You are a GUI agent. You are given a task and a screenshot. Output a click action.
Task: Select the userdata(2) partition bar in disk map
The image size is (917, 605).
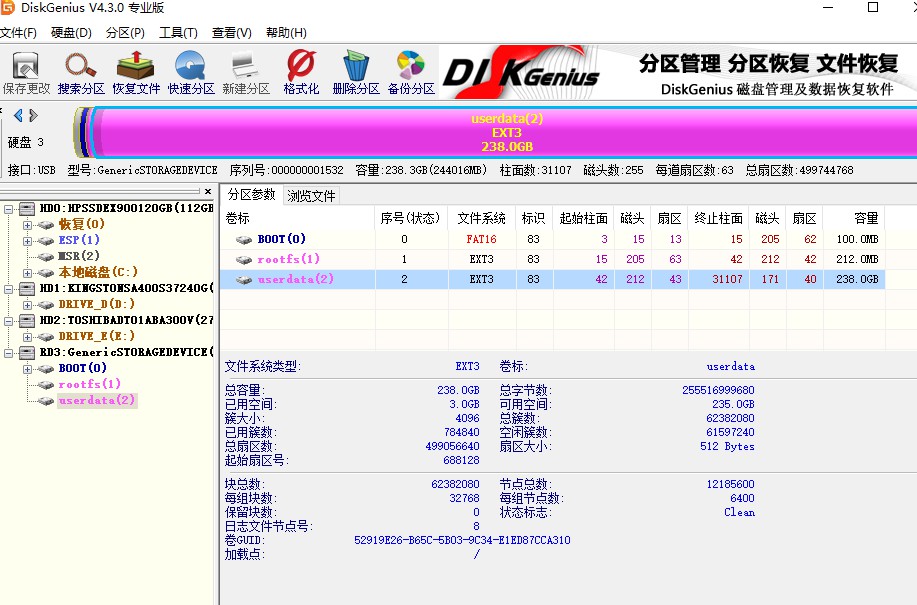(x=506, y=133)
